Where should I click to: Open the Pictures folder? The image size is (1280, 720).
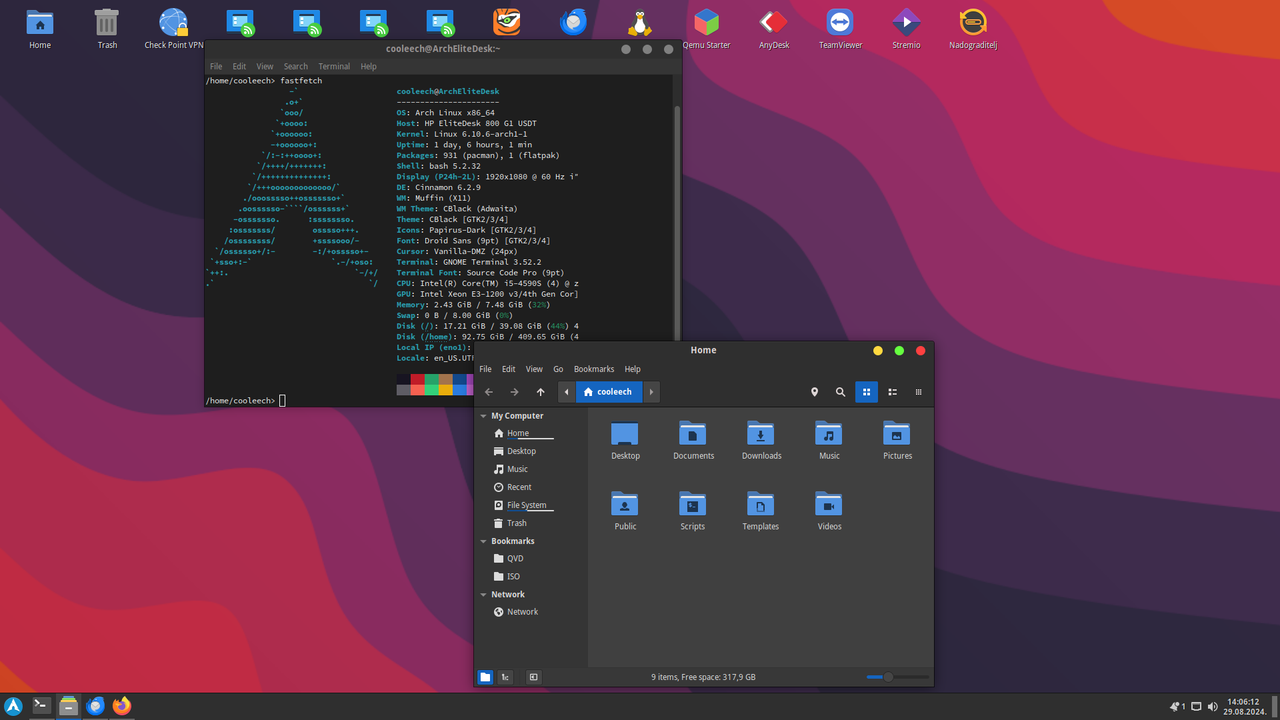click(897, 440)
